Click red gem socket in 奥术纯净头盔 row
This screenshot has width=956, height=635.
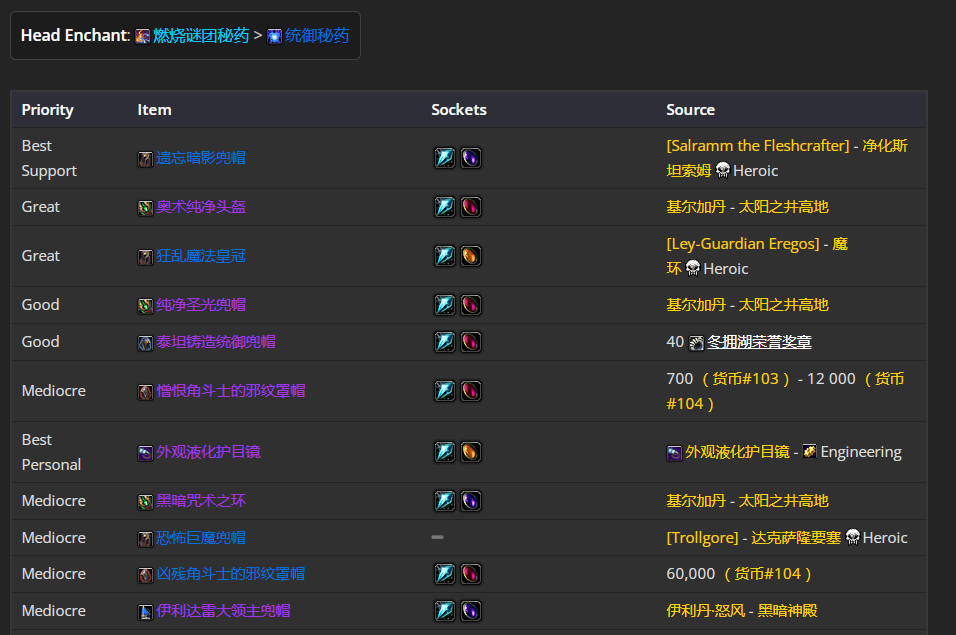pyautogui.click(x=471, y=207)
